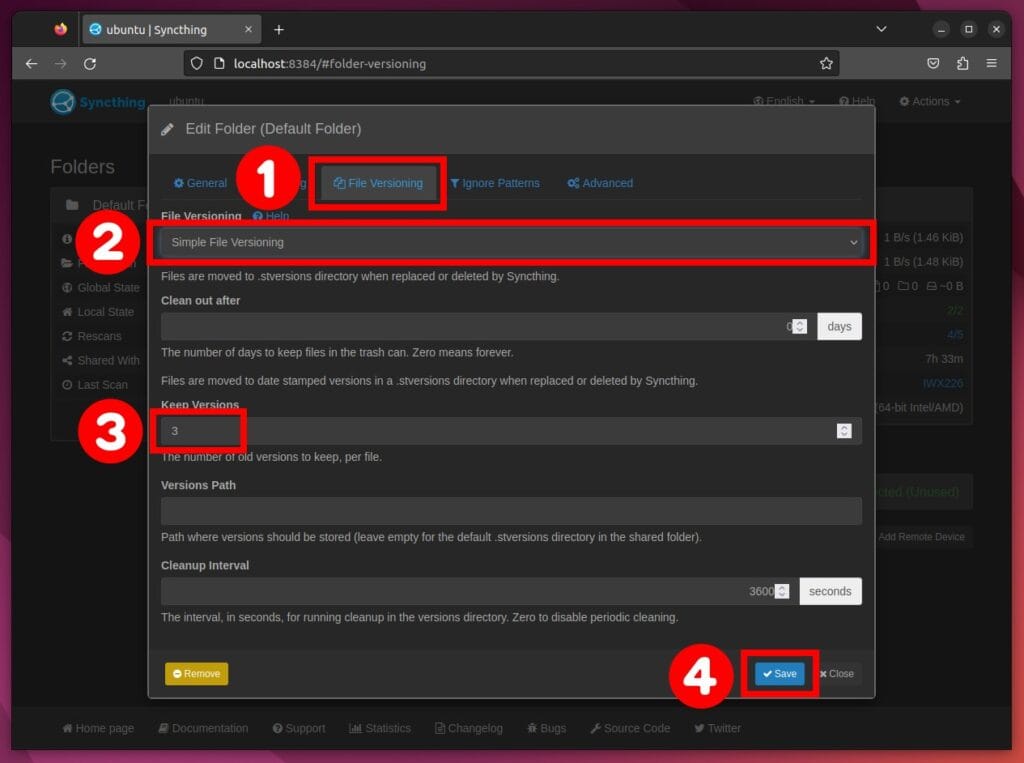Expand the list all tabs chevron
Screen dimensions: 1024x763
[x=881, y=29]
